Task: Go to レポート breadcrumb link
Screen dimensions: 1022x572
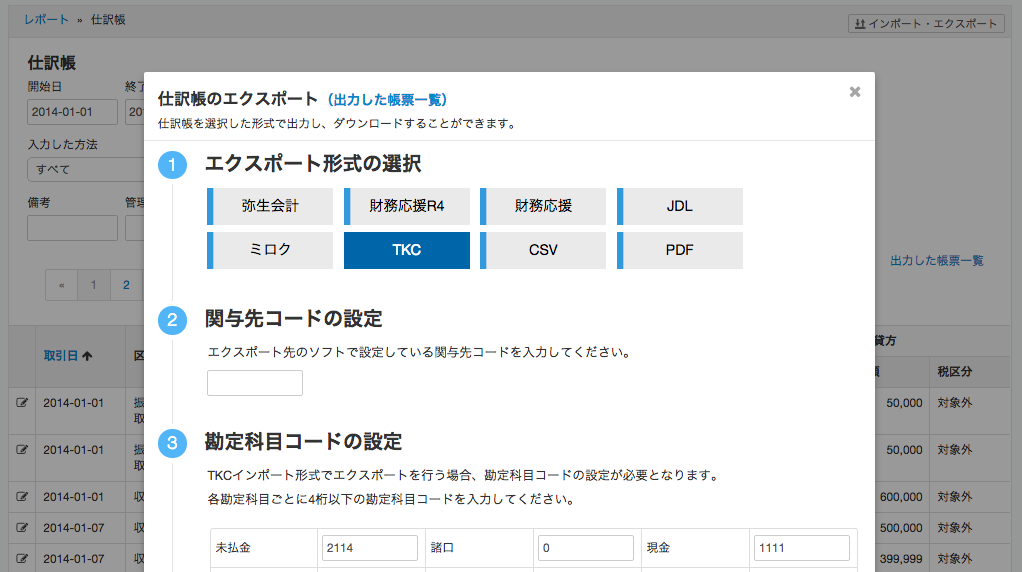Action: pos(46,20)
